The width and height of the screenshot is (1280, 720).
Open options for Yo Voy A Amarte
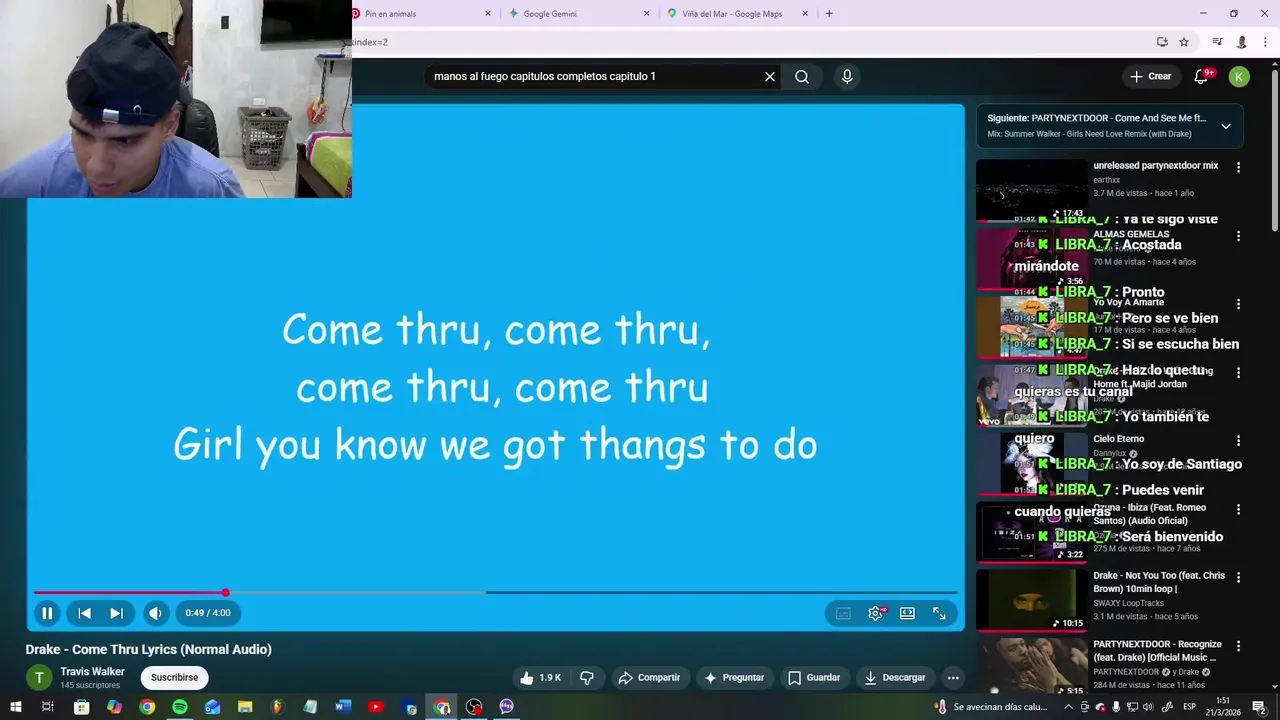click(x=1238, y=304)
